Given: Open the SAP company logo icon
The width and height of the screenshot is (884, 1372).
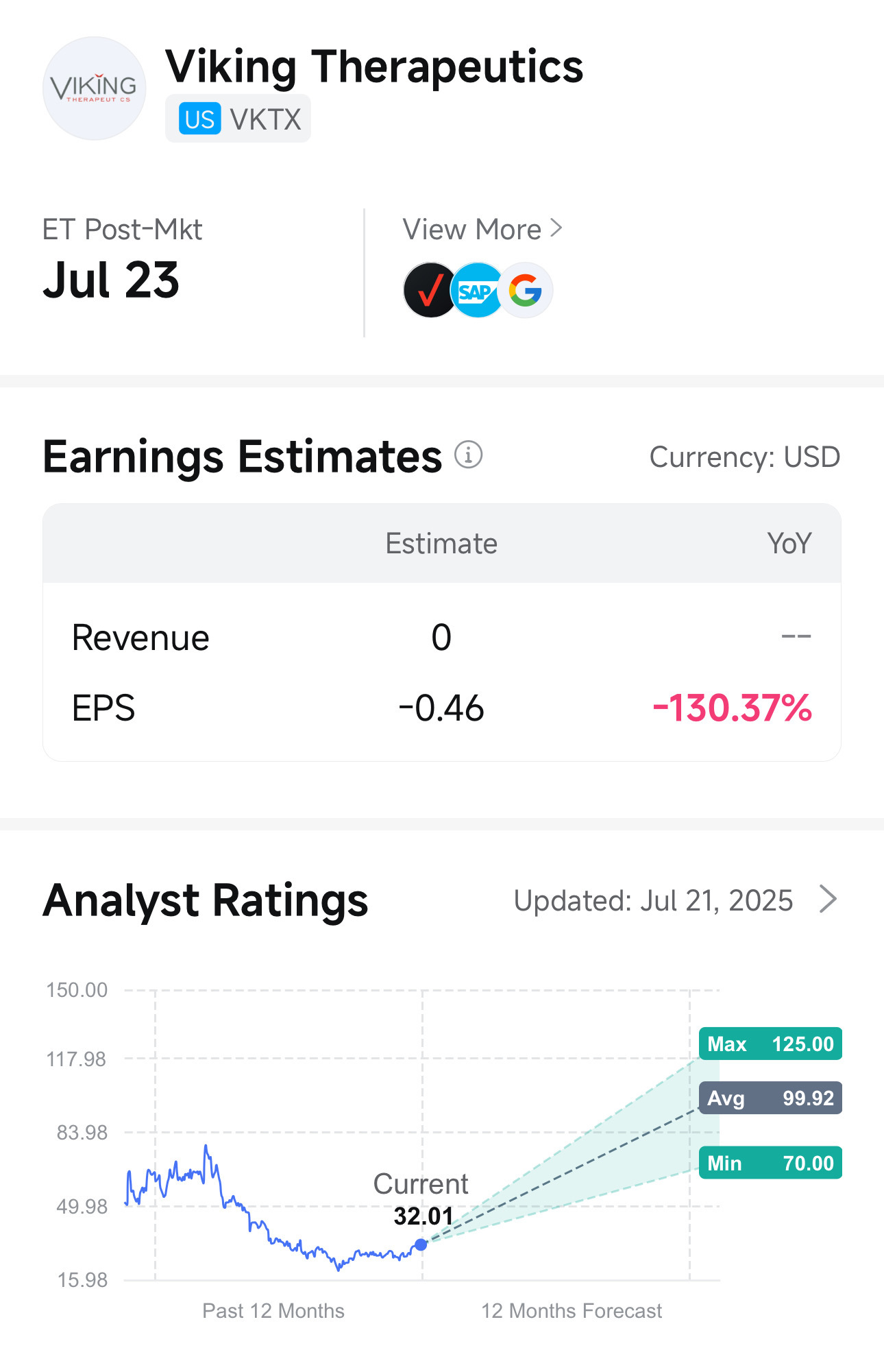Looking at the screenshot, I should point(477,290).
